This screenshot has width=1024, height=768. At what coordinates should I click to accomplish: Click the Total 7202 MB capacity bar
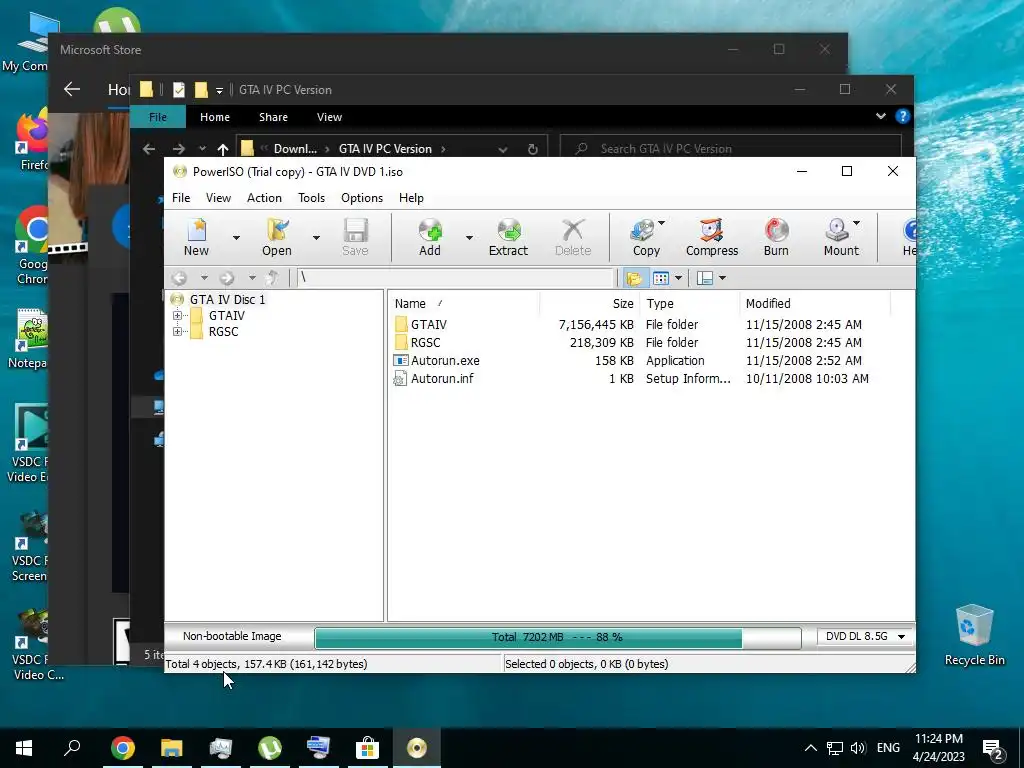558,637
